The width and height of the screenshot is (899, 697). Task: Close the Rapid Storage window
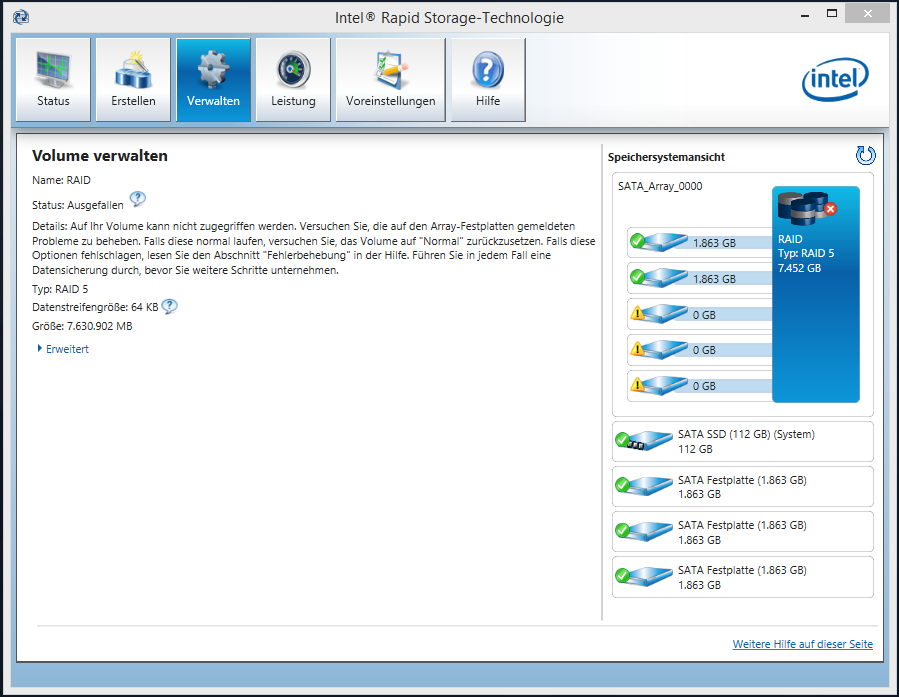tap(867, 14)
